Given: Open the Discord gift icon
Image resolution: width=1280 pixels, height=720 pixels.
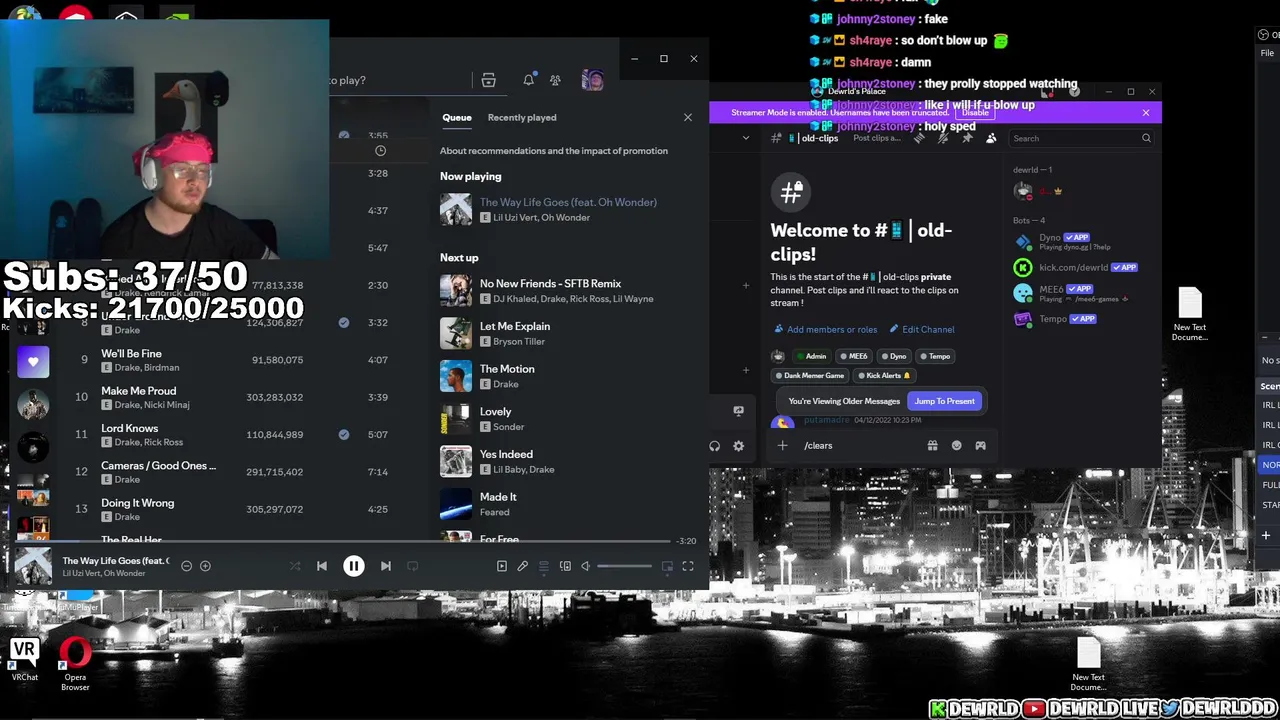Looking at the screenshot, I should [932, 446].
